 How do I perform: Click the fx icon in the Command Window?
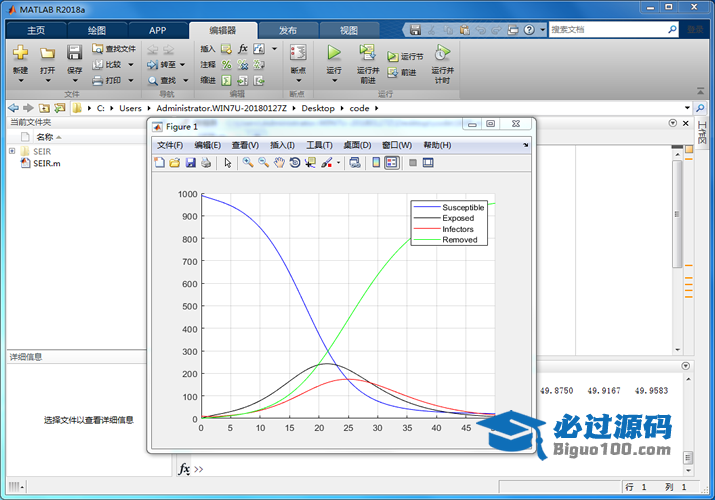[184, 469]
